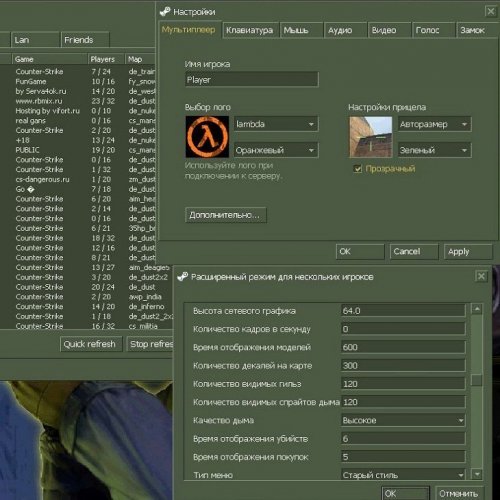500x500 pixels.
Task: Sort servers by the Game column header
Action: (49, 59)
